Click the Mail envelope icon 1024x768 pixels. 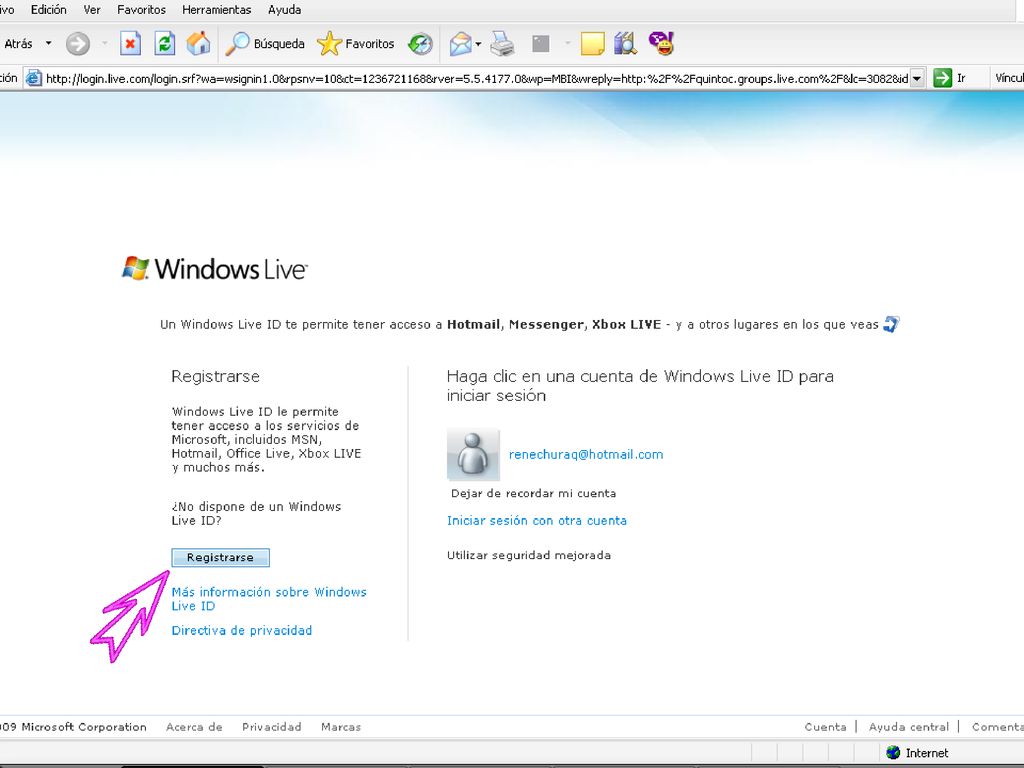point(460,44)
